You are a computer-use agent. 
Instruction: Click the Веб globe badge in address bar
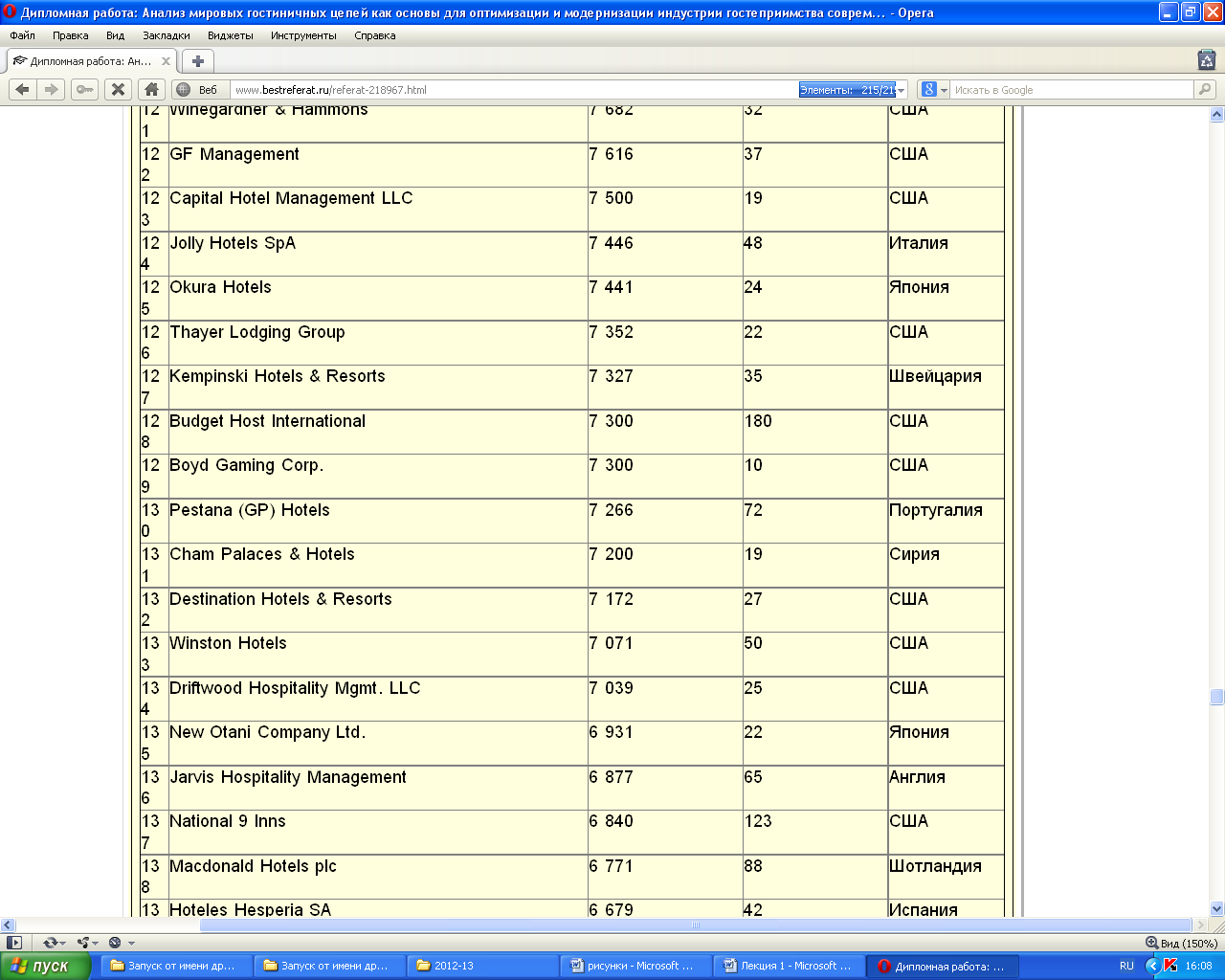(x=198, y=90)
